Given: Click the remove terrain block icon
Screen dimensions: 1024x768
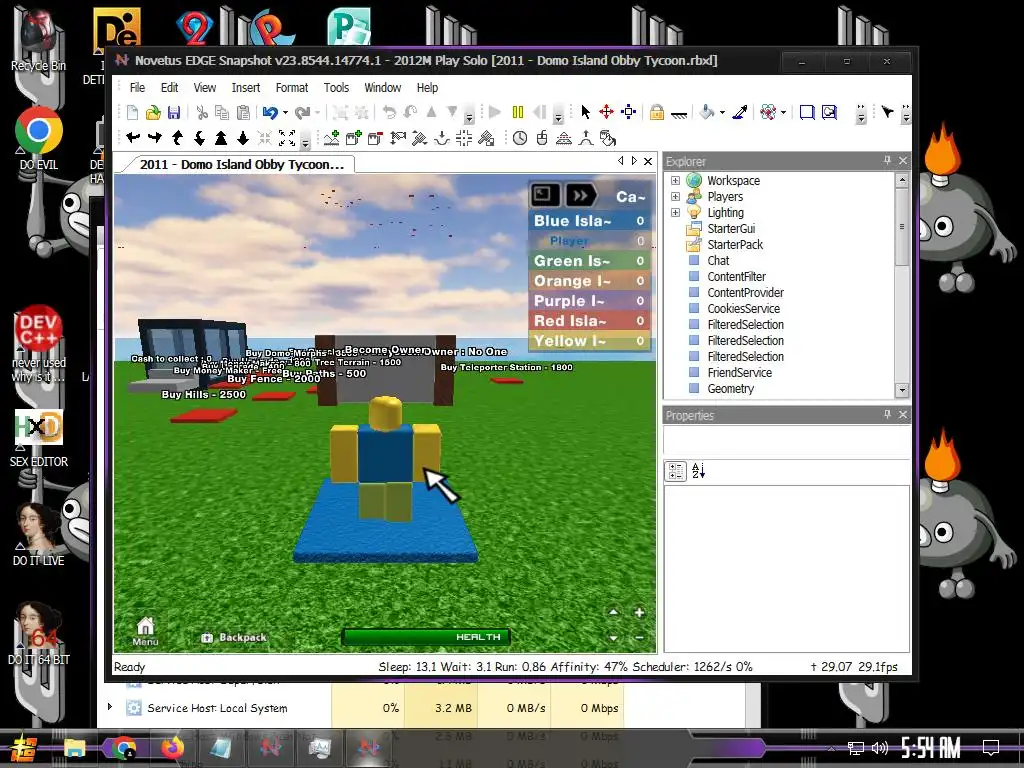Looking at the screenshot, I should click(375, 138).
